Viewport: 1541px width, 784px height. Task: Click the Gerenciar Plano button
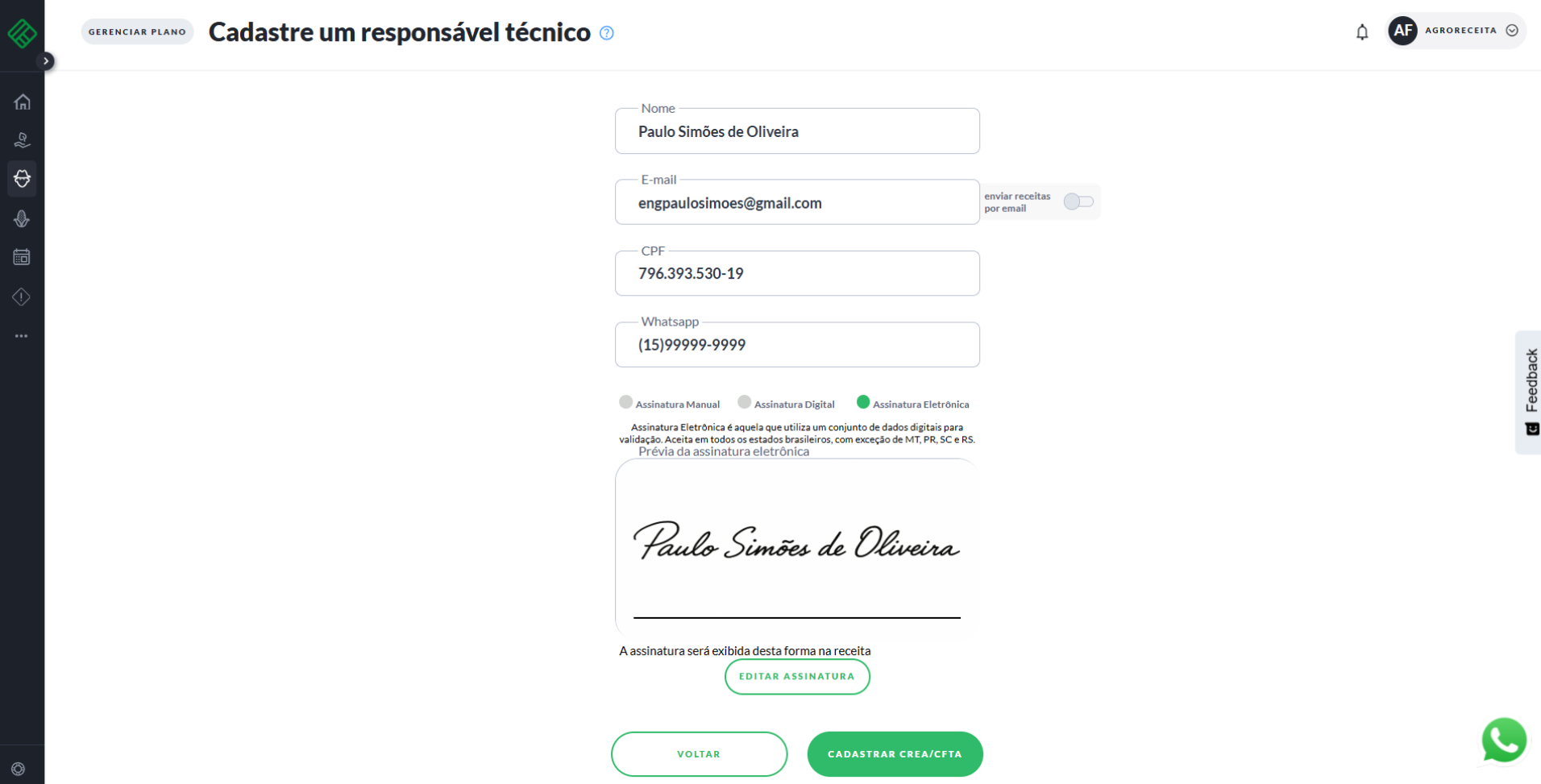tap(137, 32)
